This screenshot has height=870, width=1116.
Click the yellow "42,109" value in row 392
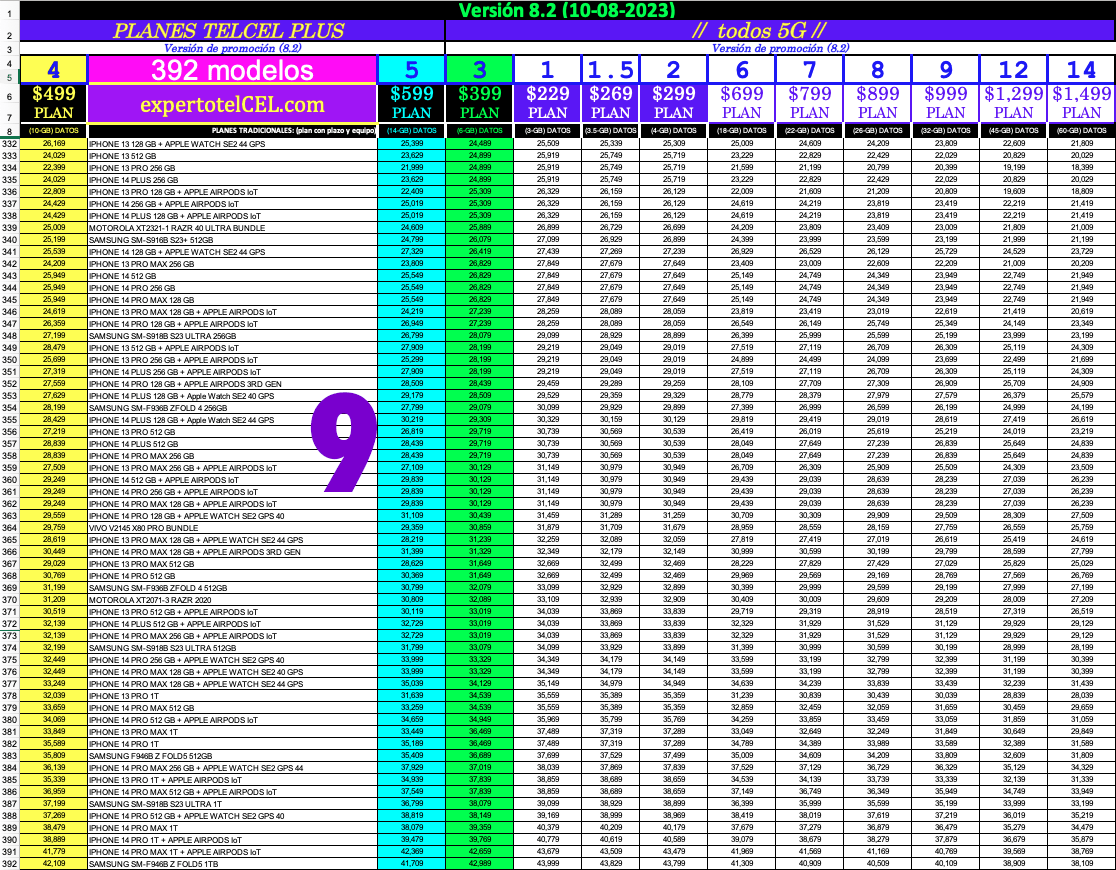(x=53, y=864)
